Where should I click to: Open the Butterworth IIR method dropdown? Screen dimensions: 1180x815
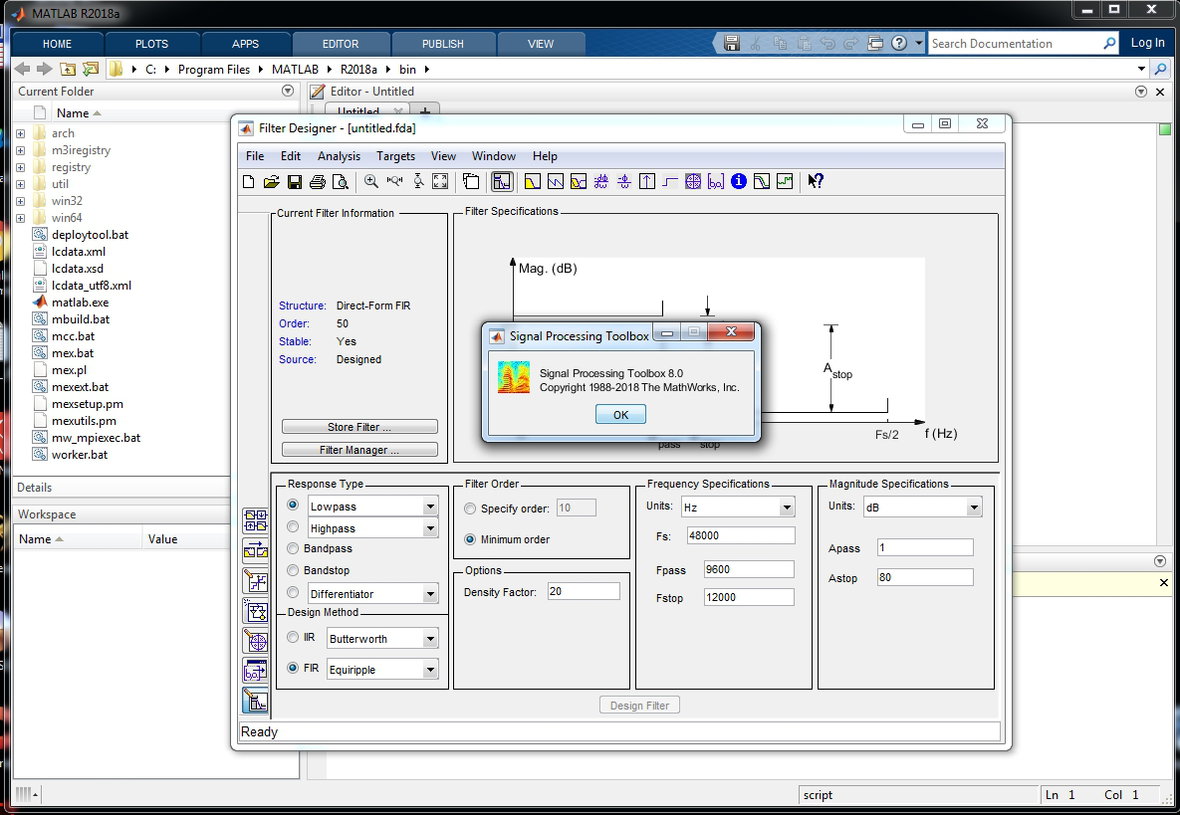coord(430,639)
